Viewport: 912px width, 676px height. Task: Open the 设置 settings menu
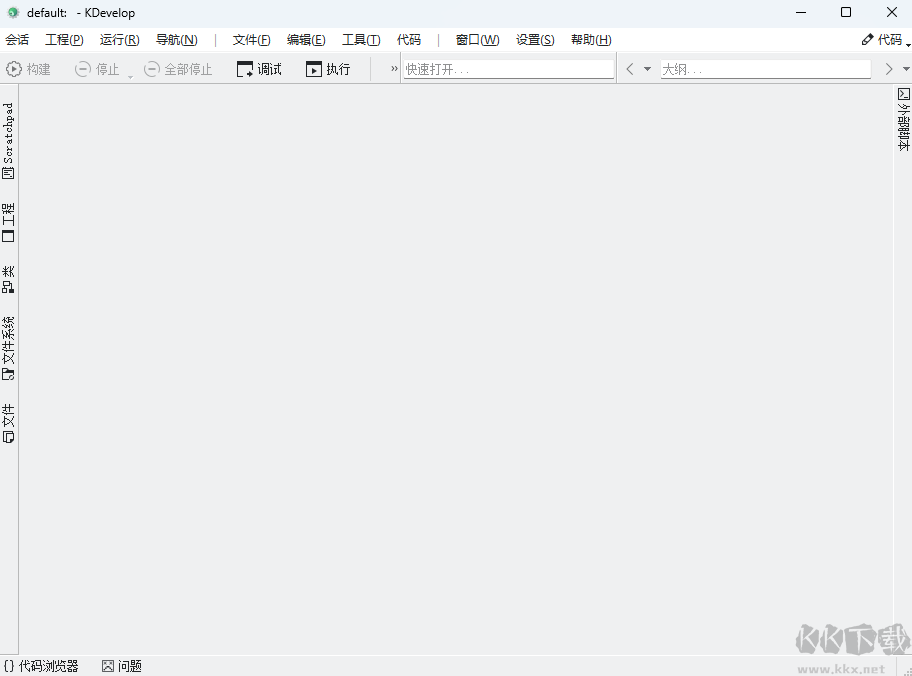[x=534, y=39]
